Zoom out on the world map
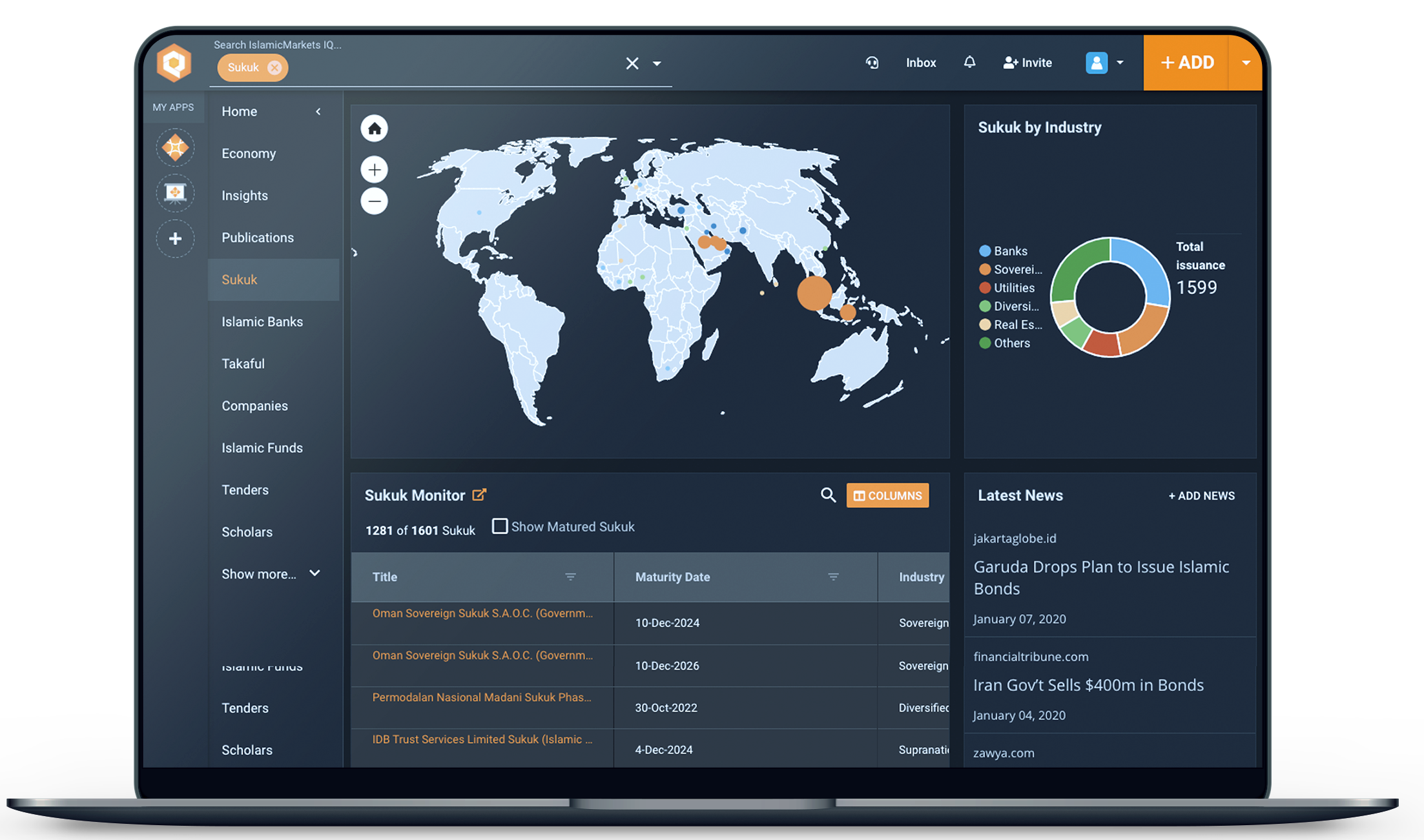Viewport: 1424px width, 840px height. pos(374,201)
